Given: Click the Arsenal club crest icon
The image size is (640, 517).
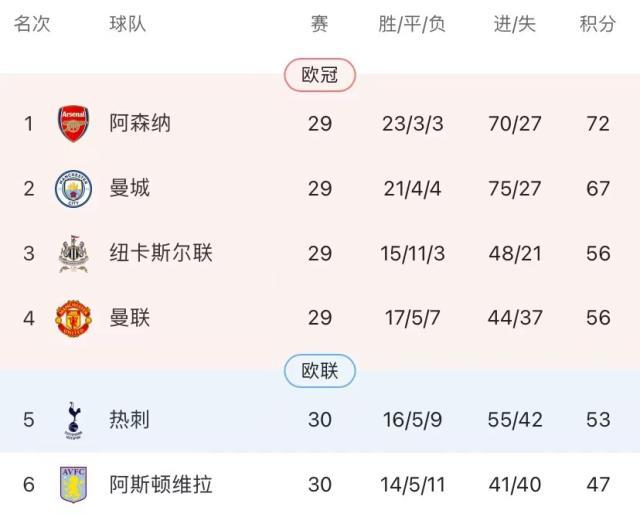Looking at the screenshot, I should point(73,123).
